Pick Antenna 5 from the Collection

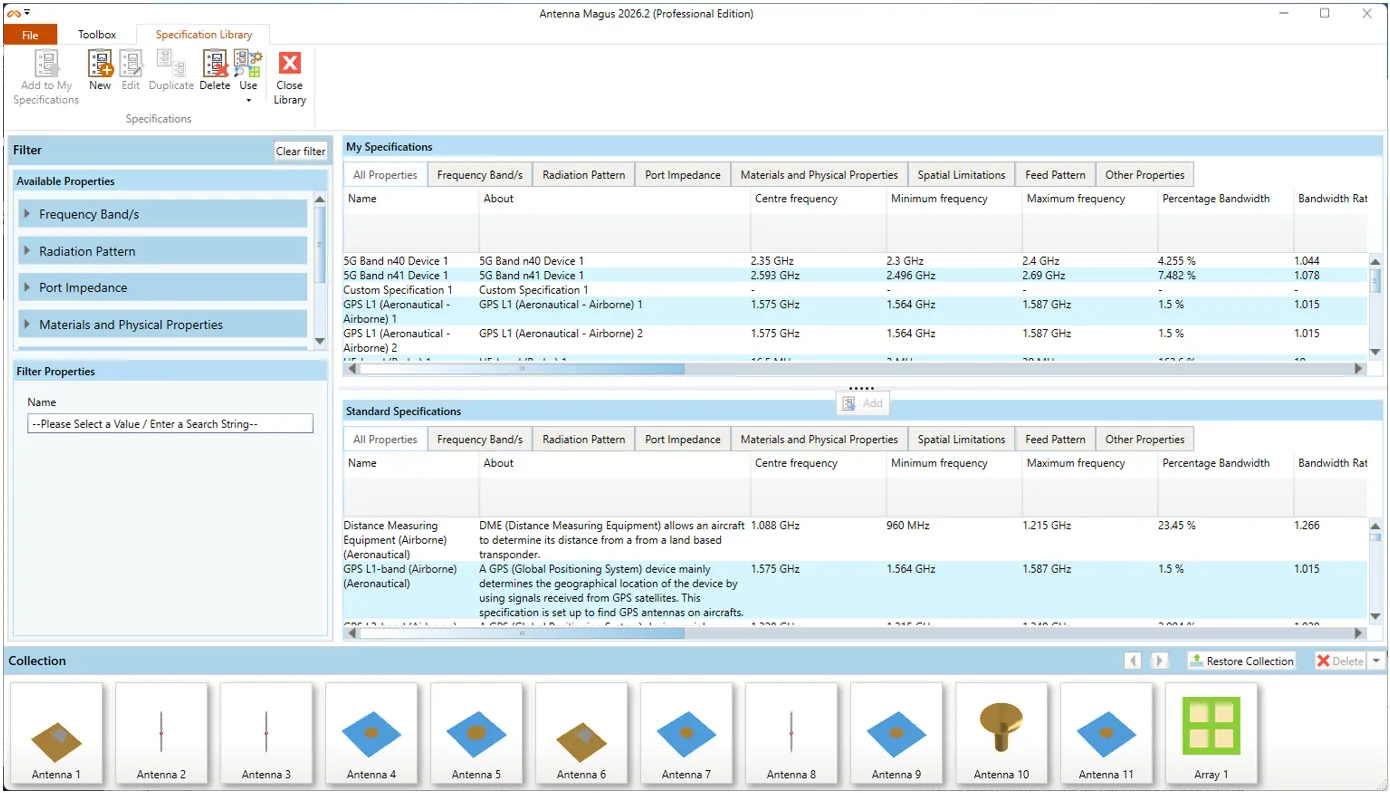click(x=476, y=733)
